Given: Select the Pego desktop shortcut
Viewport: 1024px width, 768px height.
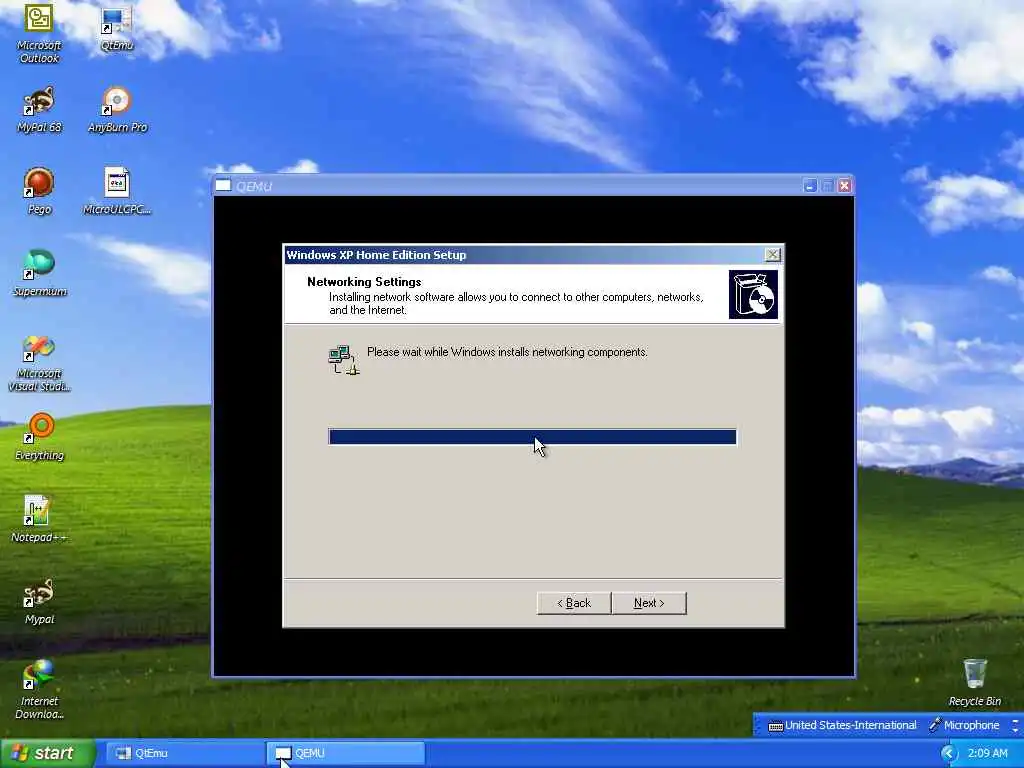Looking at the screenshot, I should pyautogui.click(x=39, y=191).
